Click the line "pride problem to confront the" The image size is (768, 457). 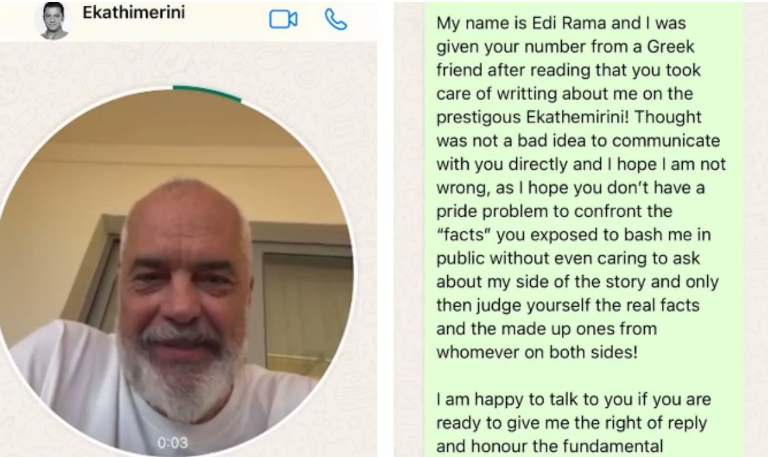point(554,211)
